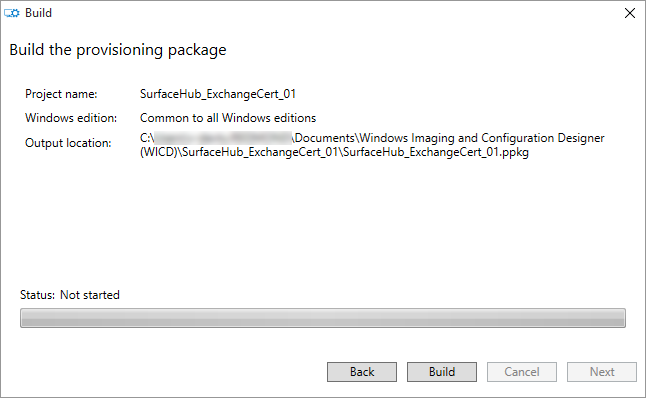Select the project name SurfaceHub_ExchangeCert_01
Screen dimensions: 646x398
click(218, 94)
